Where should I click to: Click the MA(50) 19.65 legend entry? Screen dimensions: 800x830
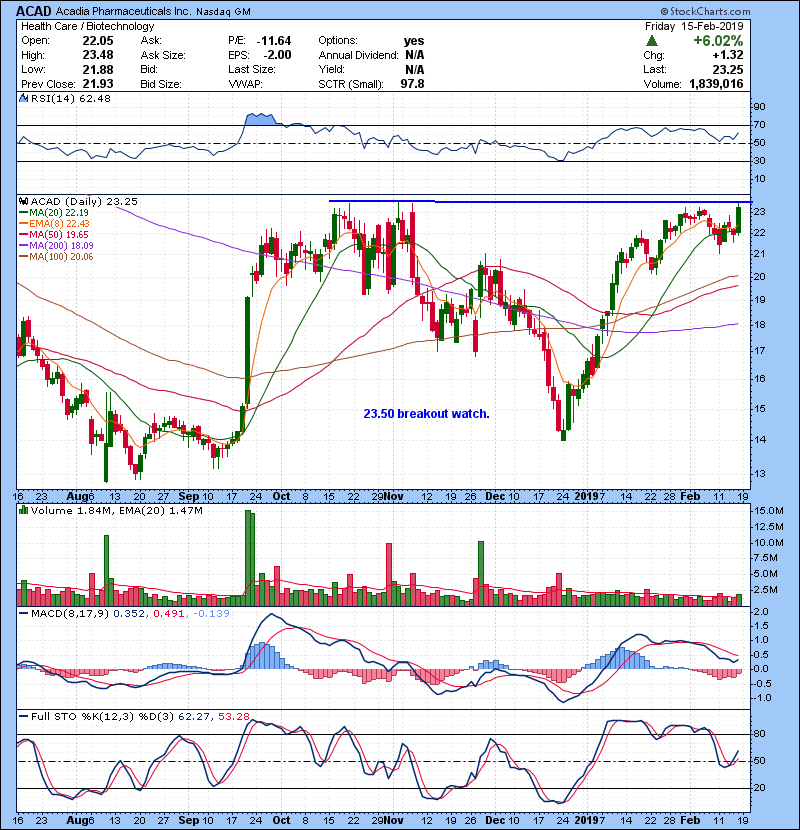[x=54, y=234]
